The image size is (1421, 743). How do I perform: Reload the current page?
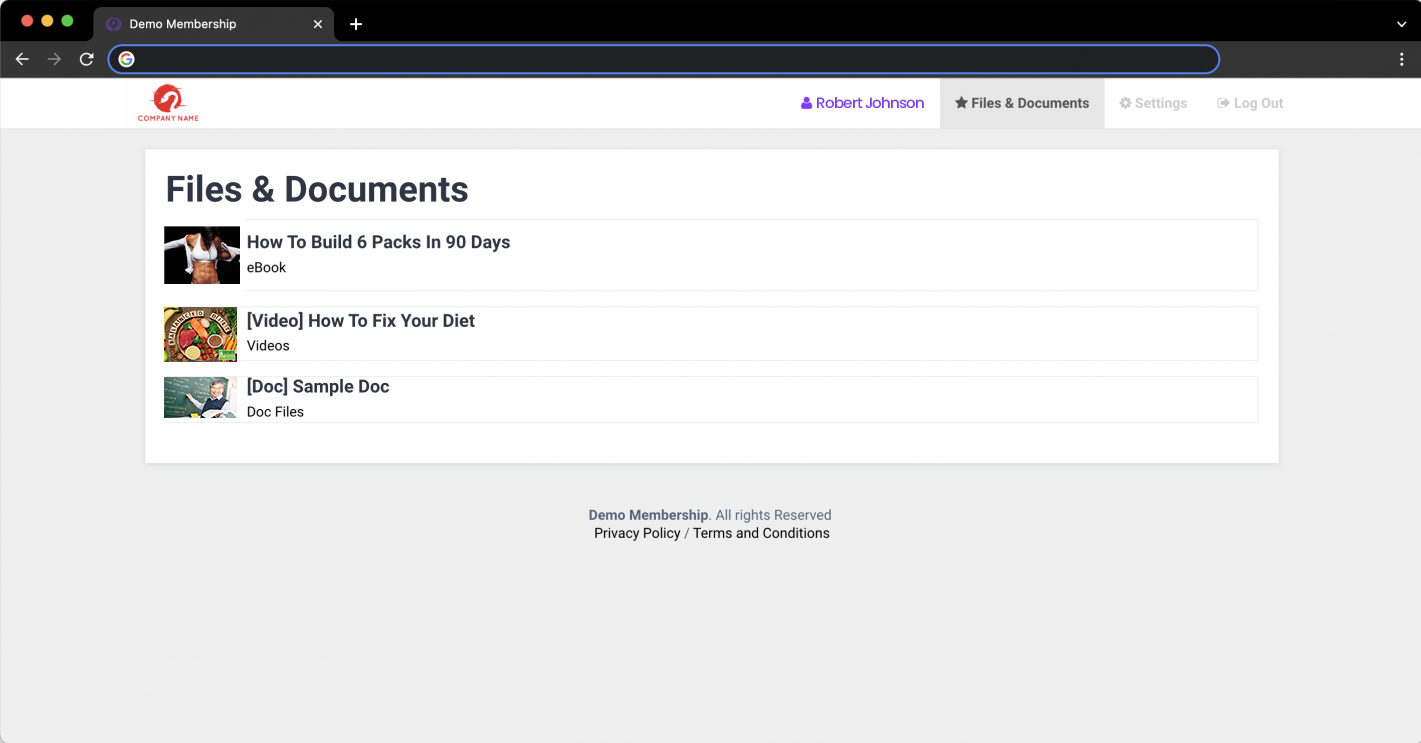pos(87,60)
